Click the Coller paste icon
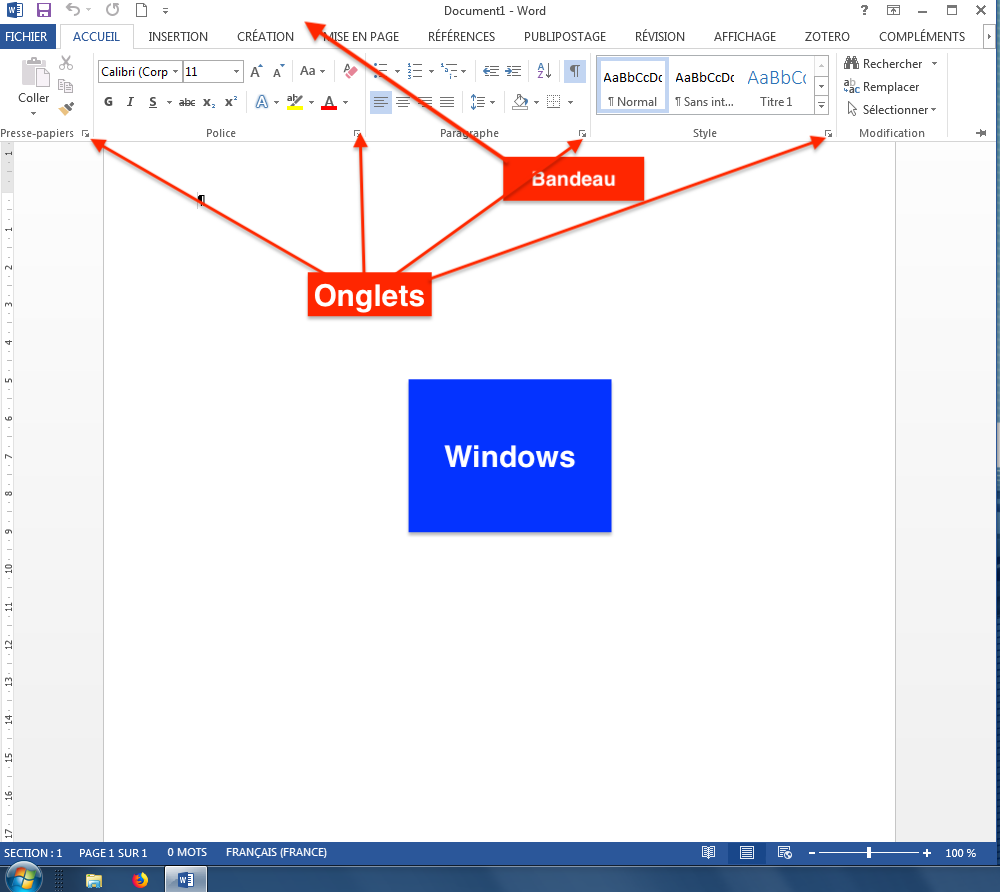The height and width of the screenshot is (892, 1000). 34,72
